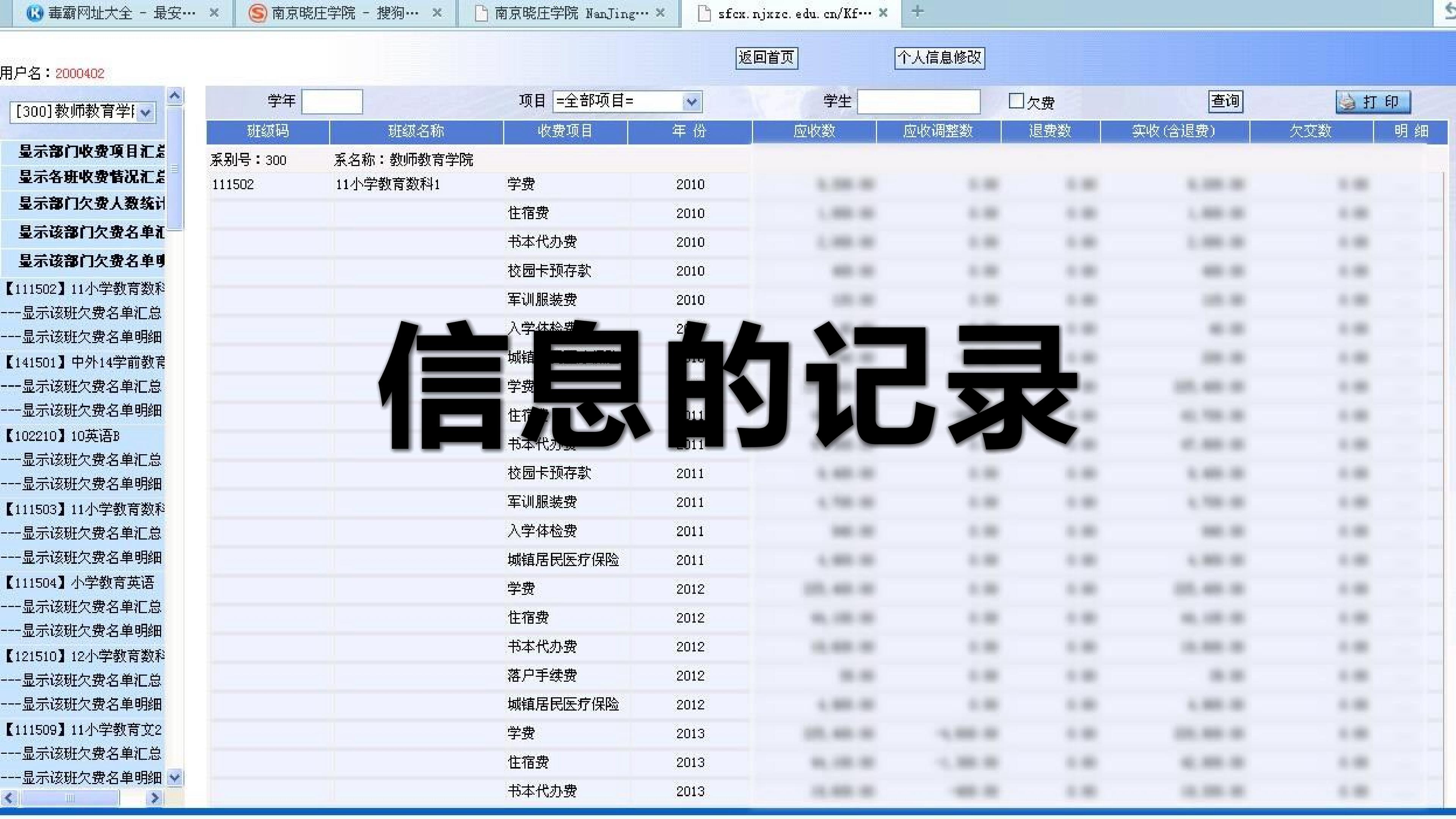1456x819 pixels.
Task: Click the 毒霸 tab favicon
Action: [35, 13]
